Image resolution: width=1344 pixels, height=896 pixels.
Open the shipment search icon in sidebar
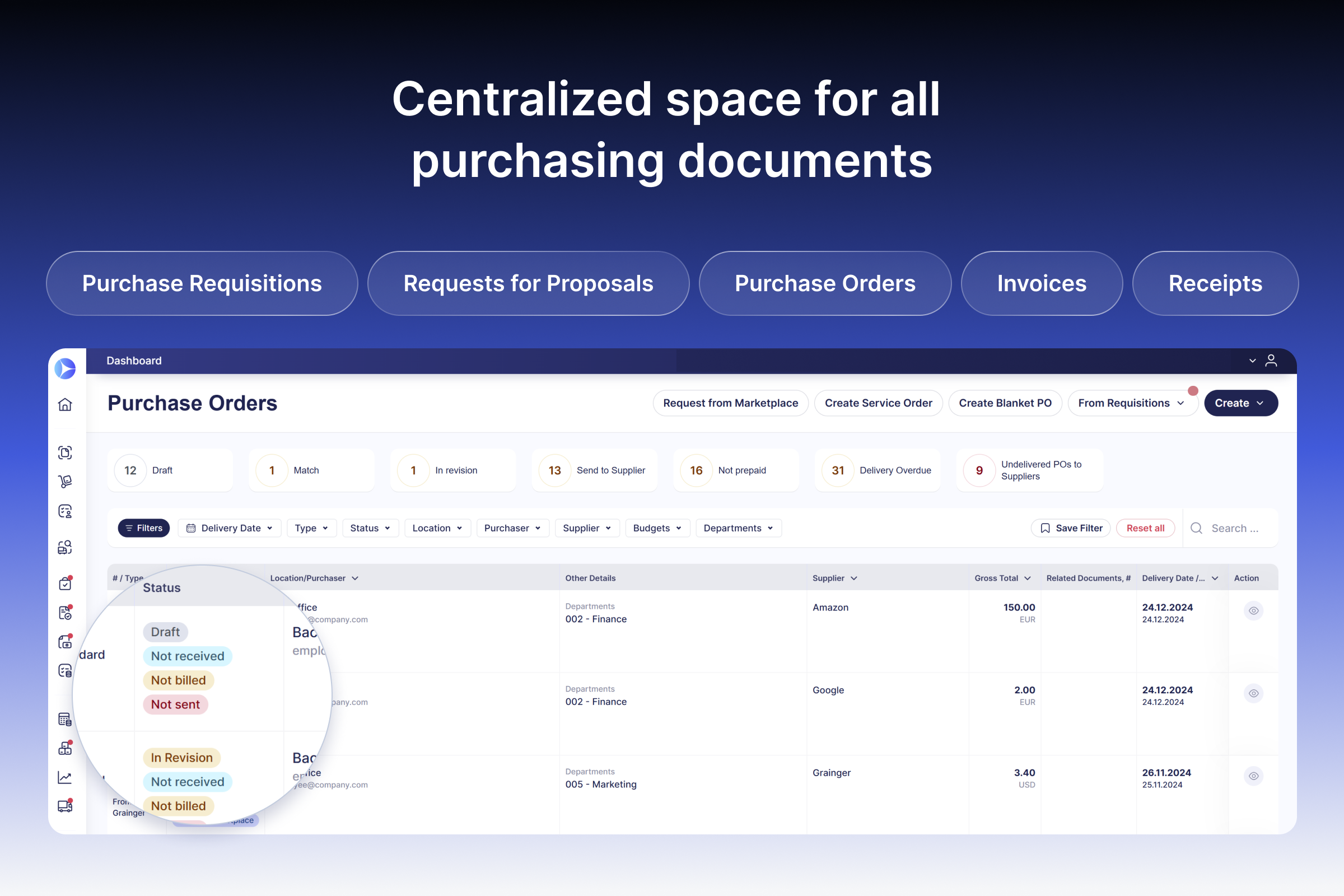(65, 547)
